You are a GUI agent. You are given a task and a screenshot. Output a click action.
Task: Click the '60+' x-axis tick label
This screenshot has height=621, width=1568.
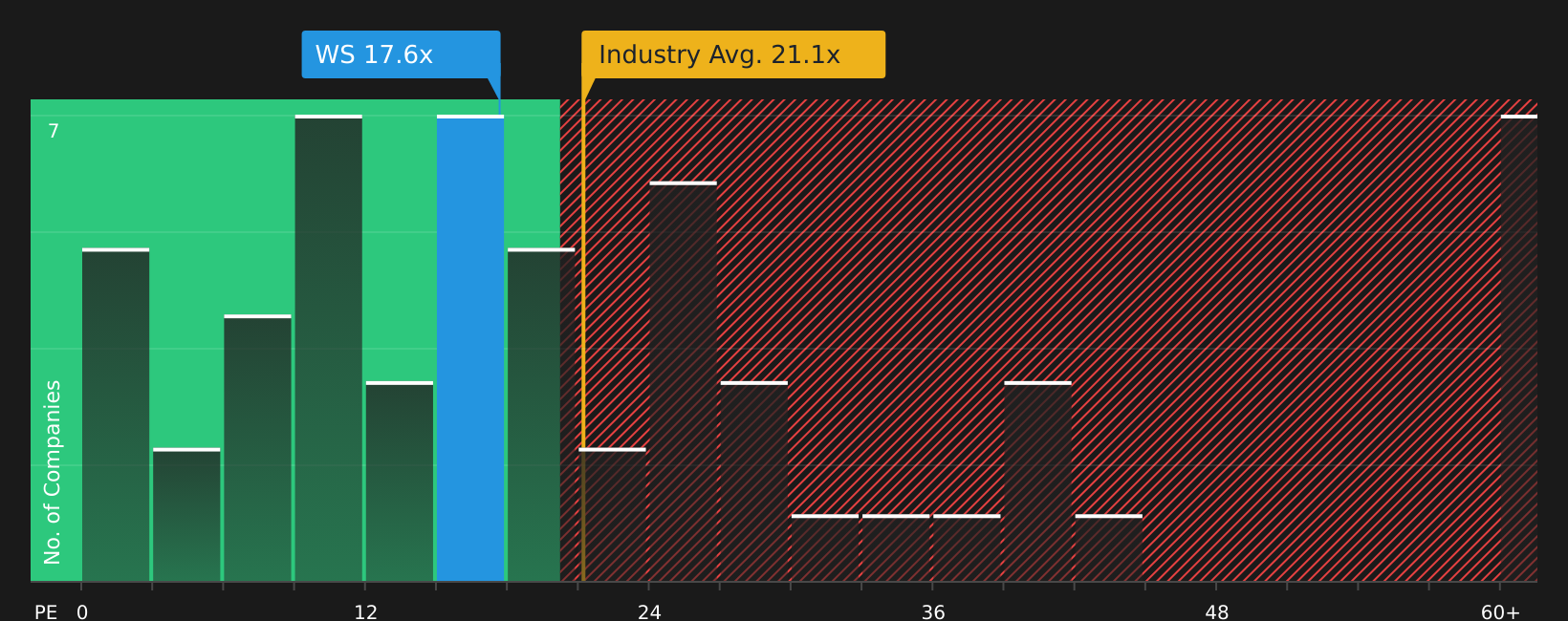tap(1500, 612)
